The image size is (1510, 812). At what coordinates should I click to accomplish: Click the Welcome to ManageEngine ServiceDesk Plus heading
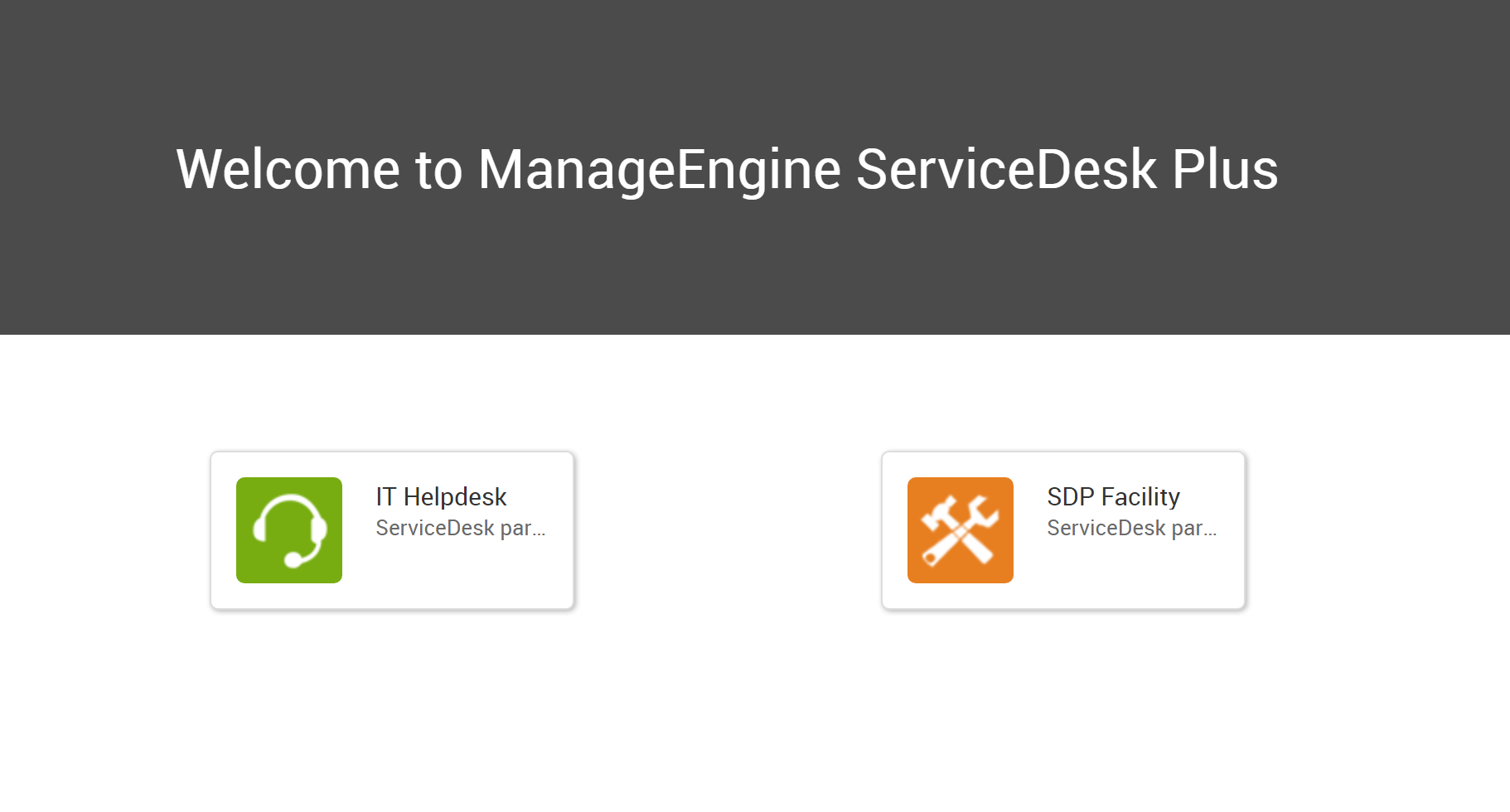pyautogui.click(x=727, y=169)
